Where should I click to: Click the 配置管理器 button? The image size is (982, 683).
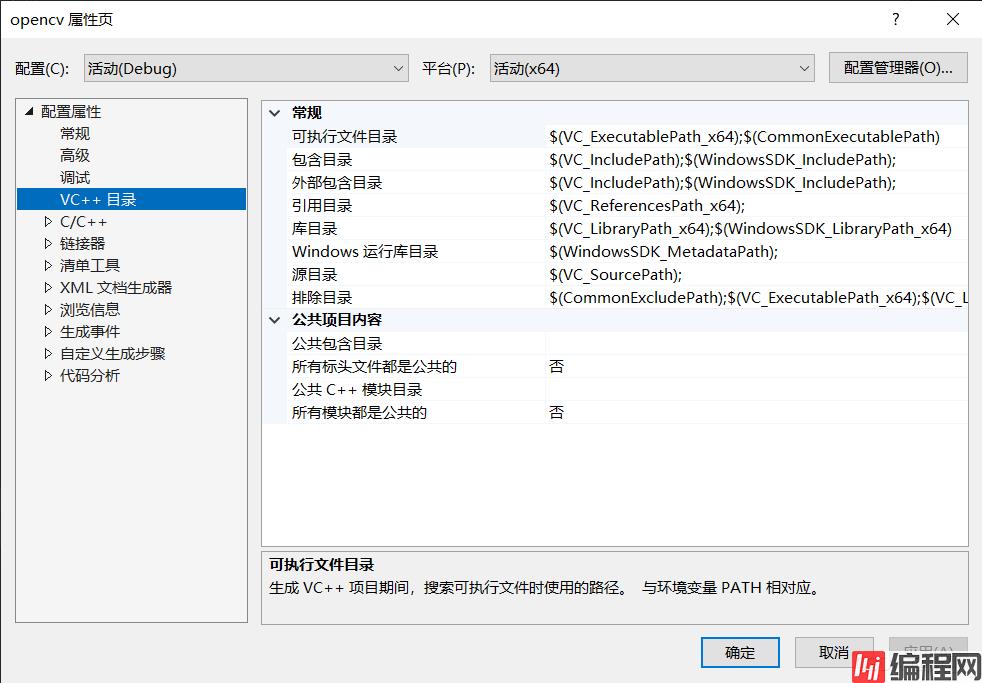click(897, 68)
